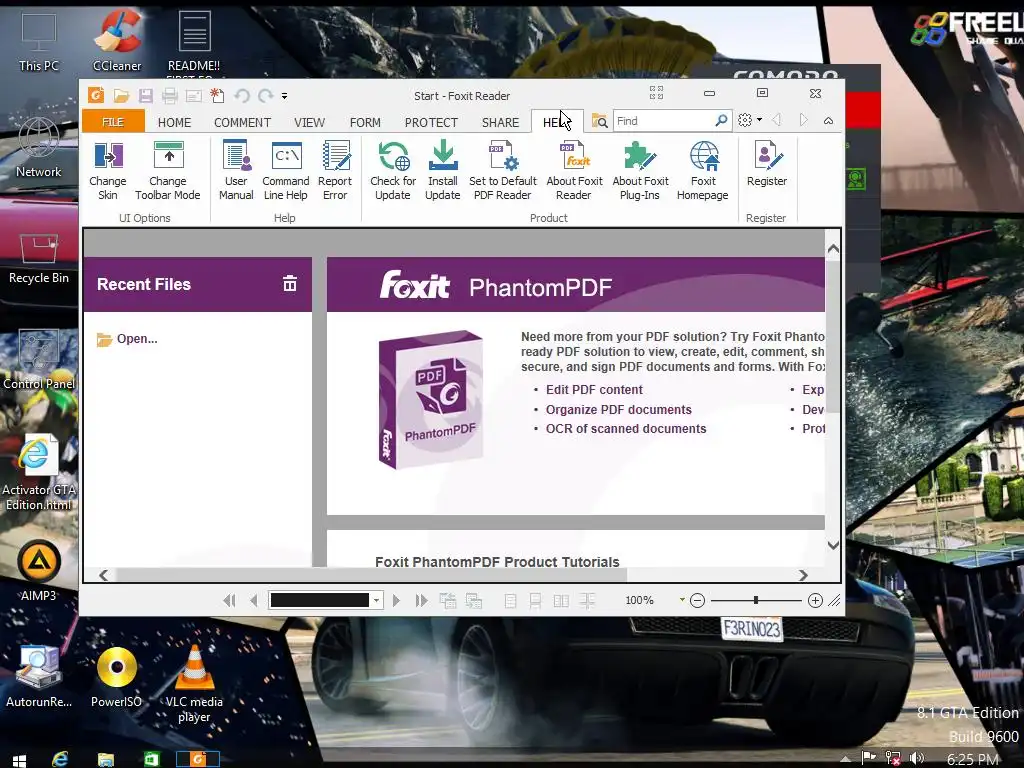Click the Save icon in quick access toolbar
This screenshot has width=1024, height=768.
point(145,96)
